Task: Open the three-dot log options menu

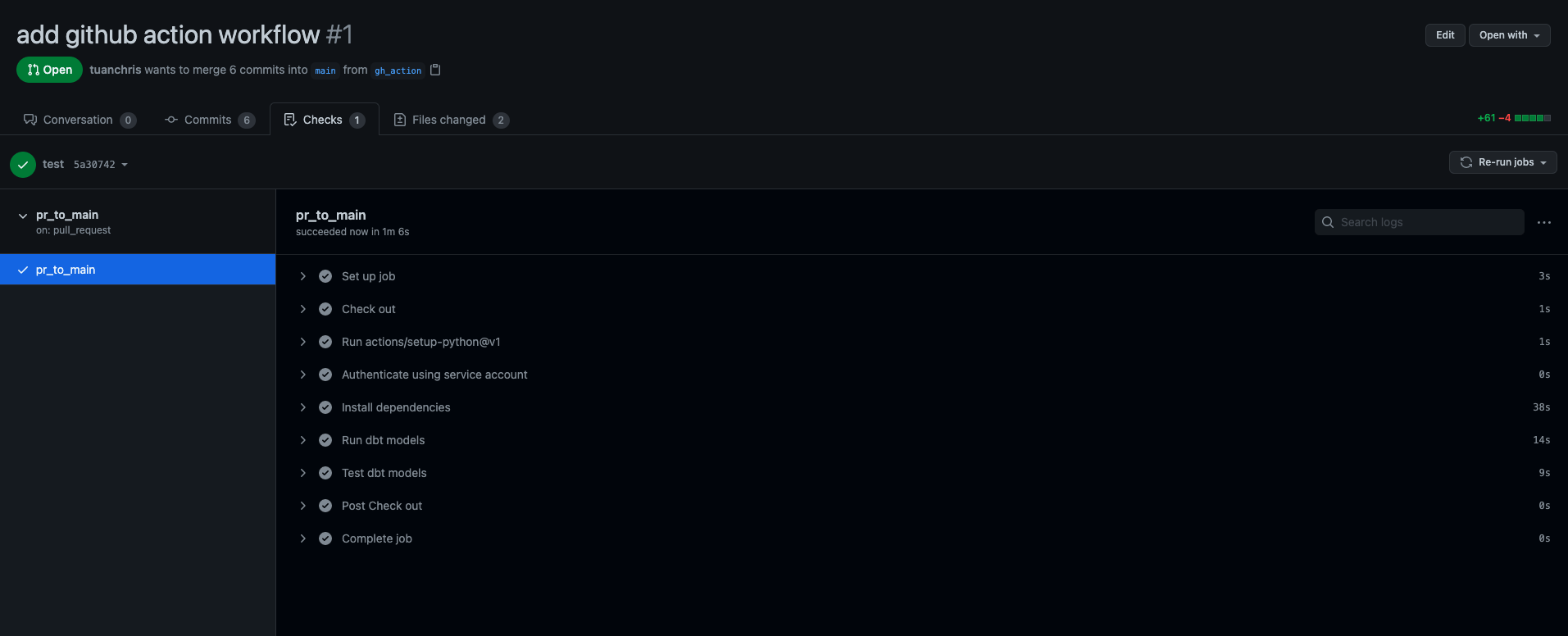Action: coord(1544,222)
